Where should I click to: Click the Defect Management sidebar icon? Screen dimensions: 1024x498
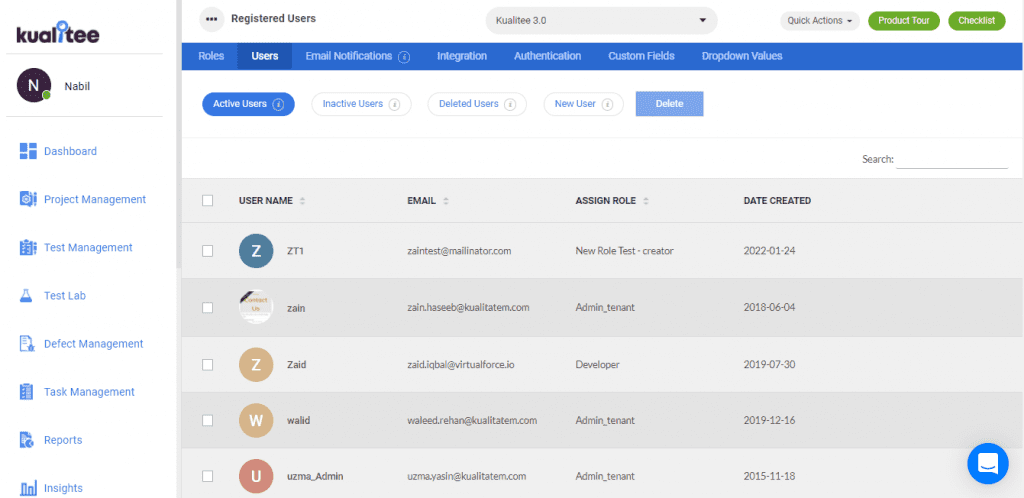pos(28,344)
